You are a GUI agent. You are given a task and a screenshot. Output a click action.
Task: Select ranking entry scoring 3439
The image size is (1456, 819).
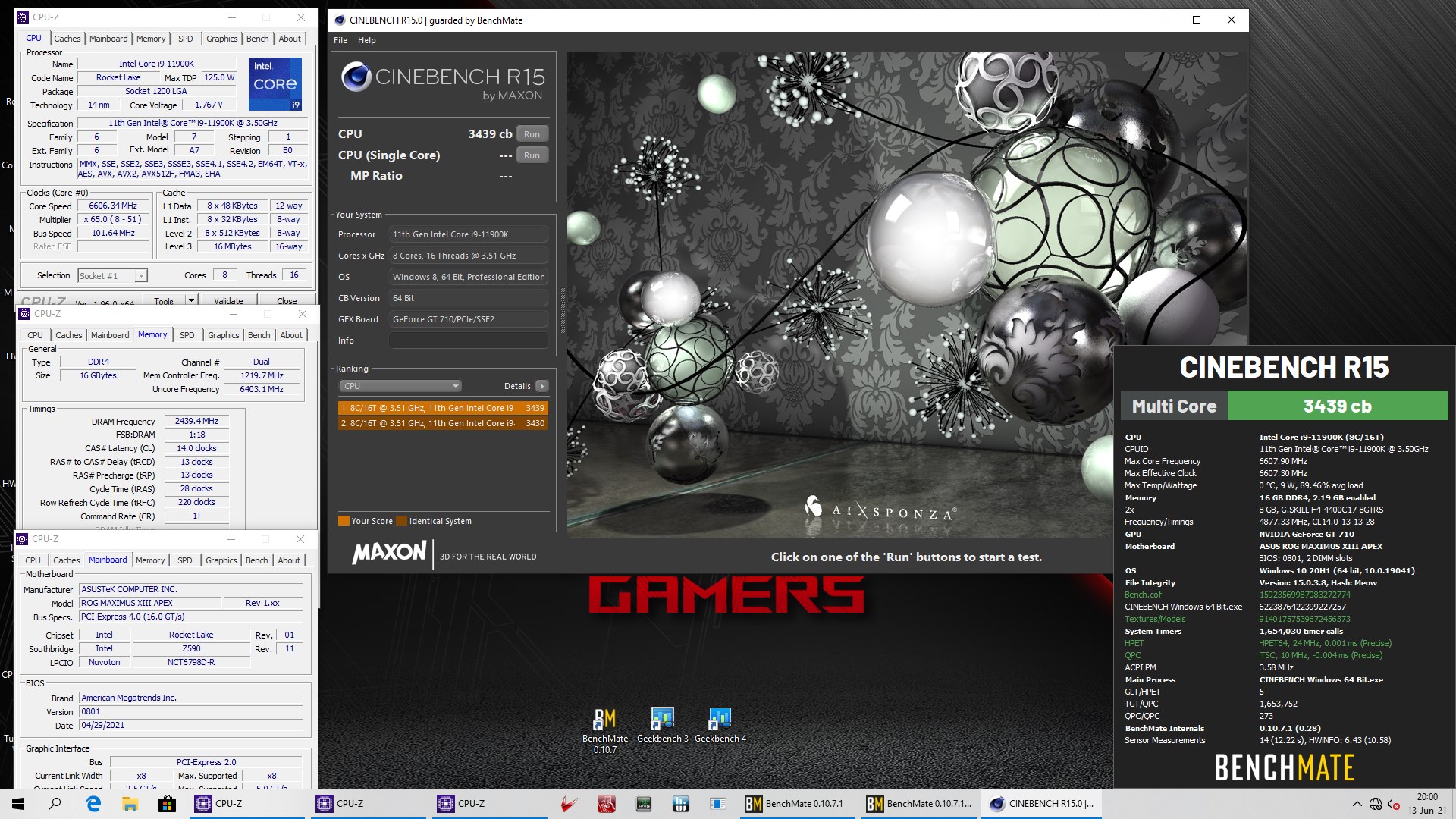[x=443, y=408]
